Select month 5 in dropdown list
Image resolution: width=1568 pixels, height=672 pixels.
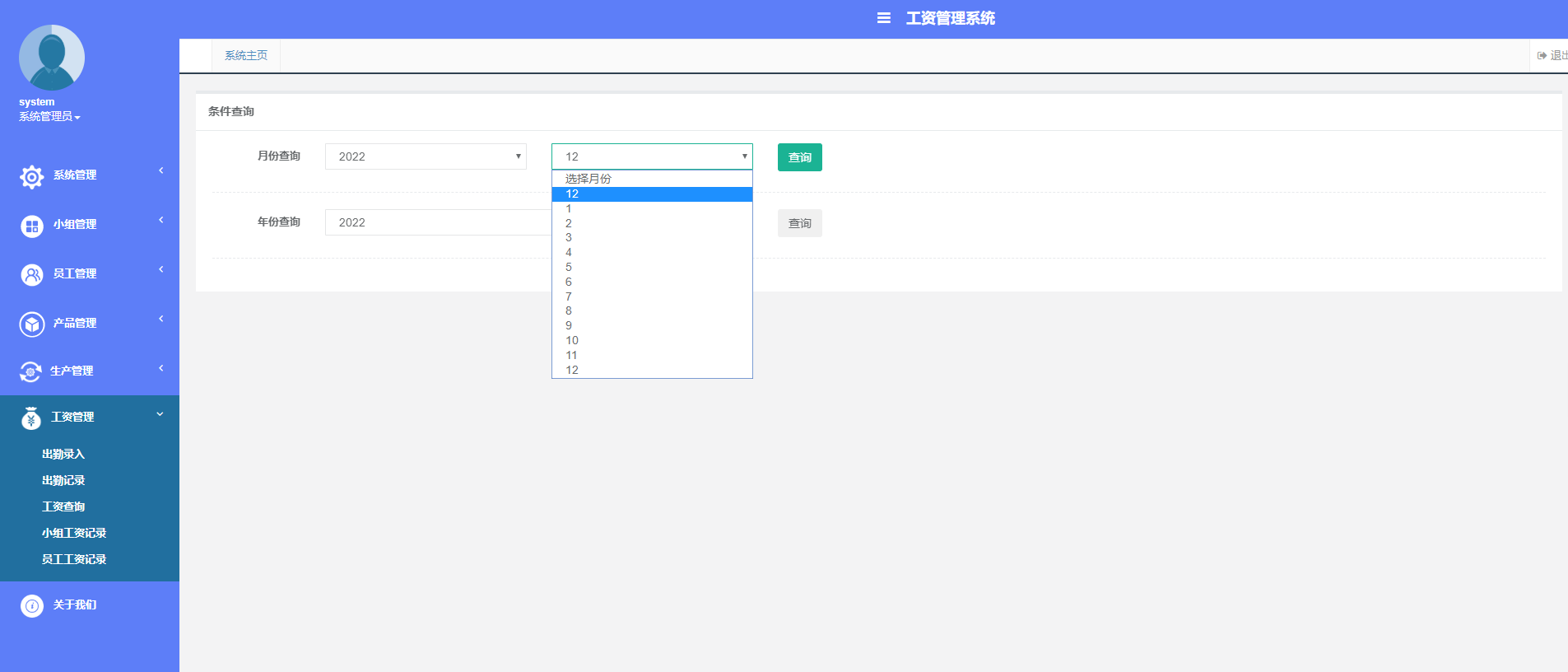[x=652, y=267]
